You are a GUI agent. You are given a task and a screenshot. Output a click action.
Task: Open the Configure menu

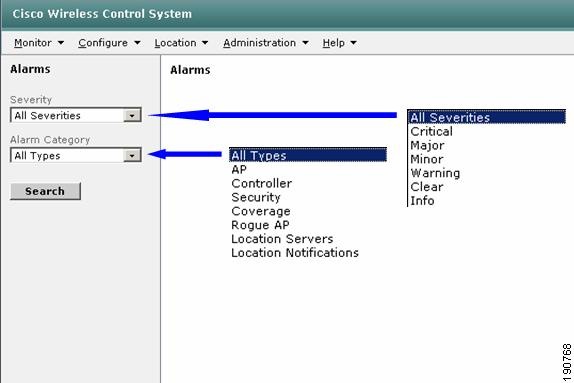(109, 43)
